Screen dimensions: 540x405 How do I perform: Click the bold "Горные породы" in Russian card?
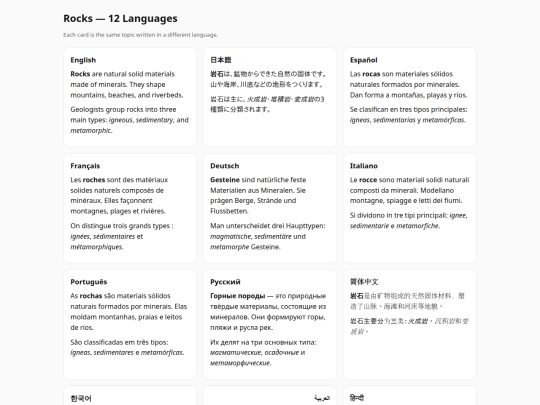[238, 296]
